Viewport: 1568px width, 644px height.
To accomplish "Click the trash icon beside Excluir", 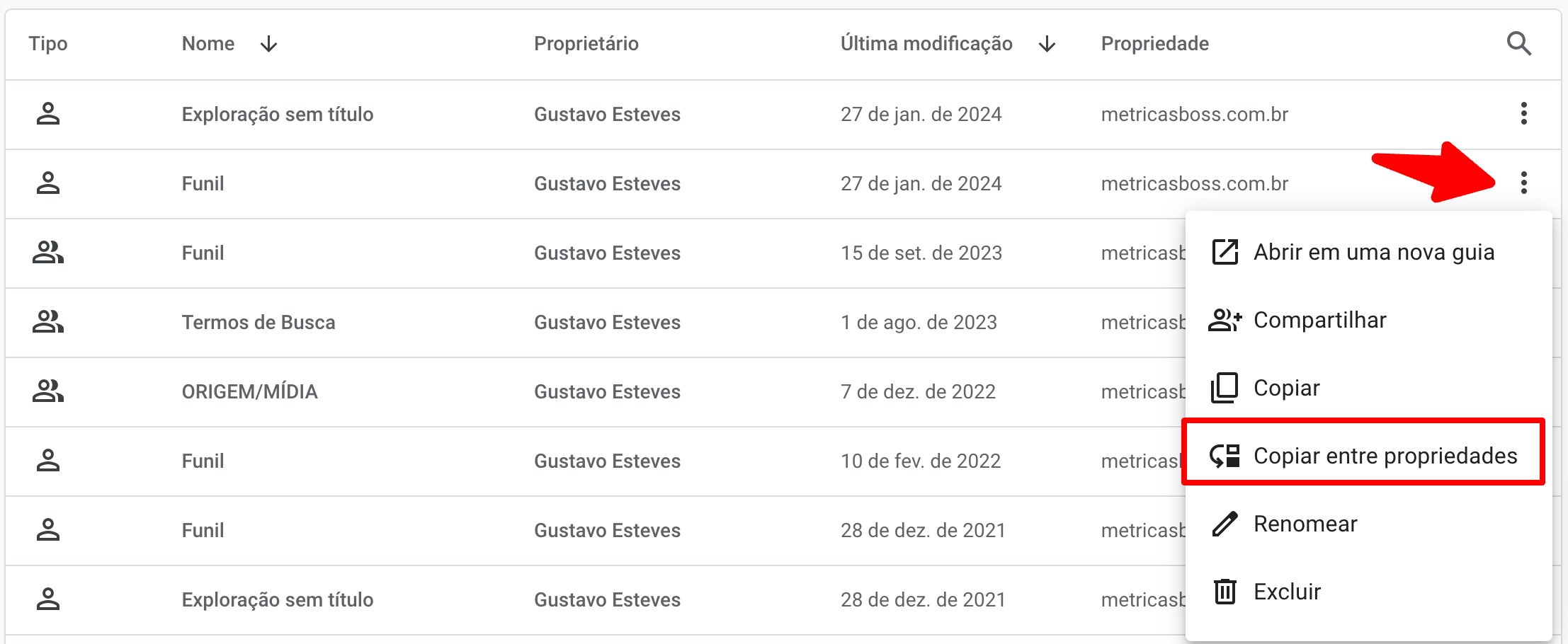I will [1225, 592].
